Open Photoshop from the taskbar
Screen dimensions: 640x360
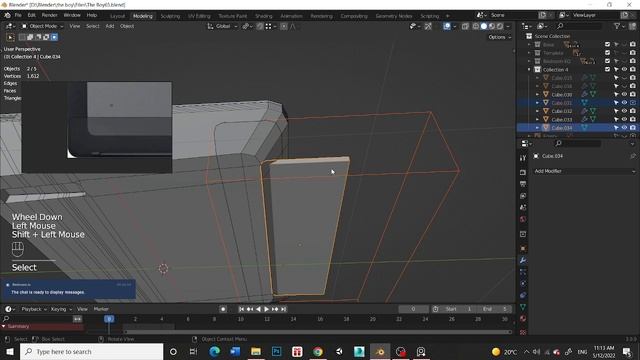pos(276,351)
